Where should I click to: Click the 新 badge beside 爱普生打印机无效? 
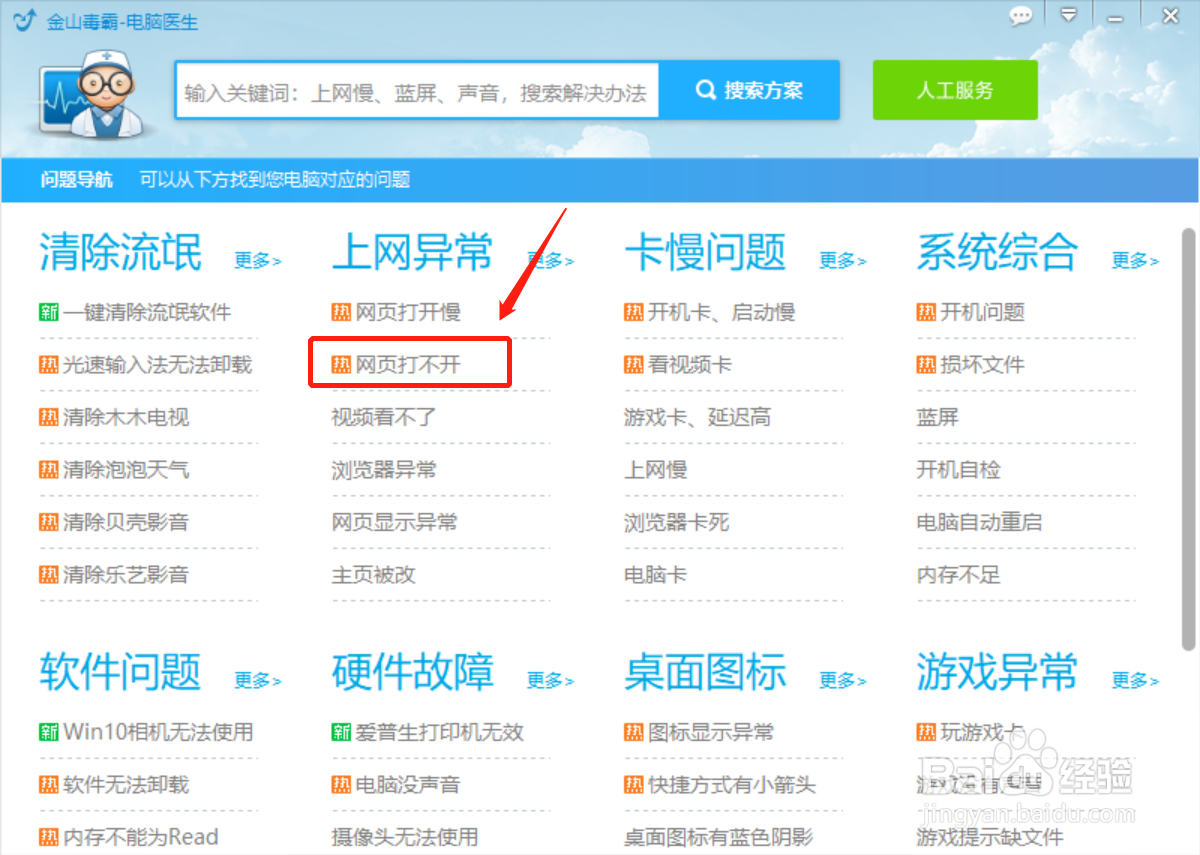[x=342, y=732]
